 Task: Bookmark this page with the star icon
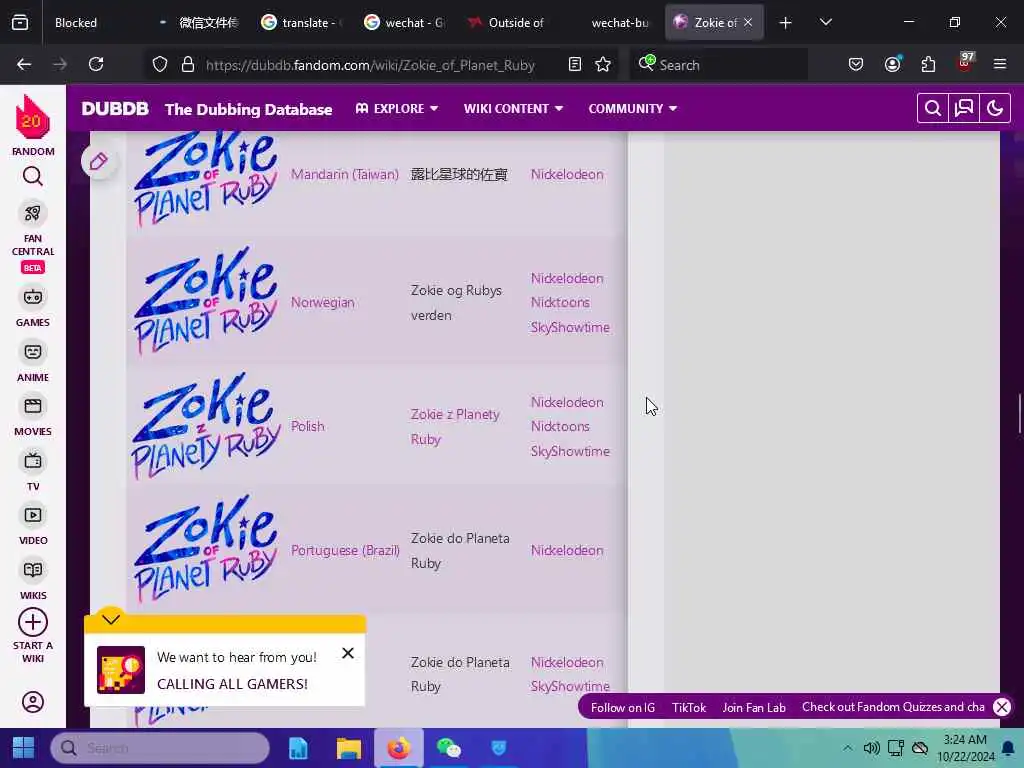coord(603,64)
